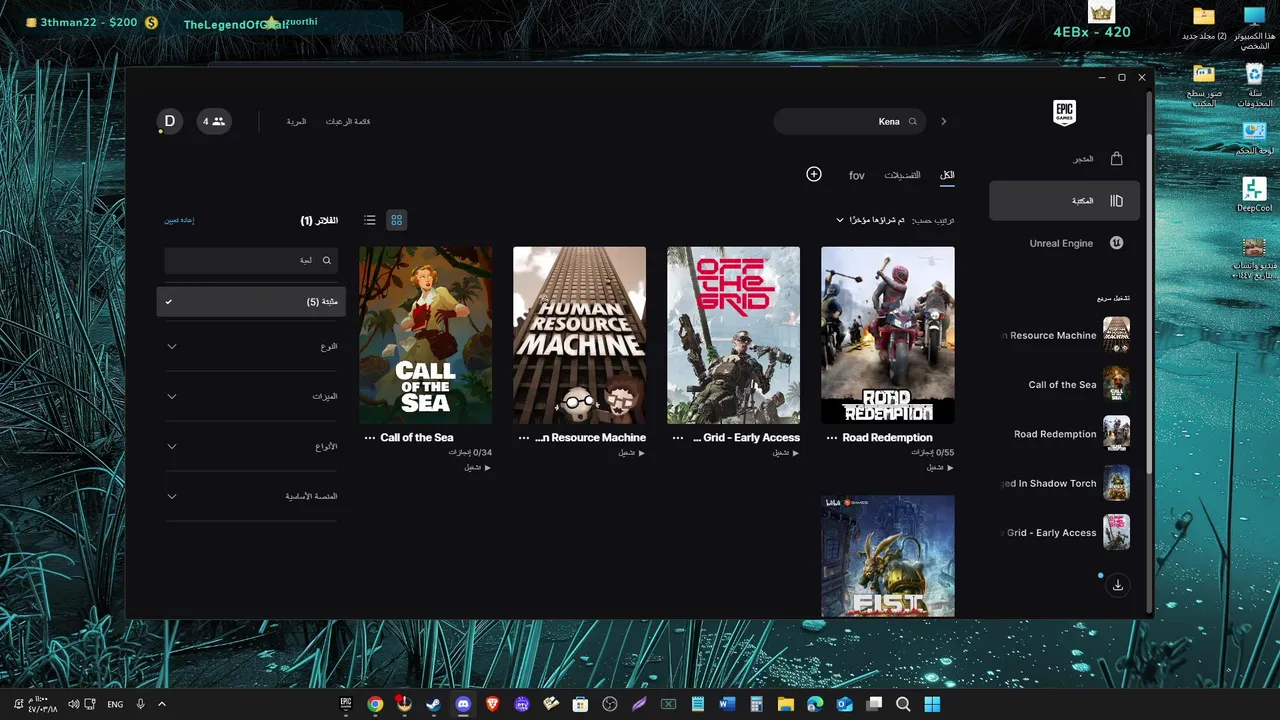Launch Off the Grid via تشغيل
Screen dimensions: 1280x720
tap(786, 453)
